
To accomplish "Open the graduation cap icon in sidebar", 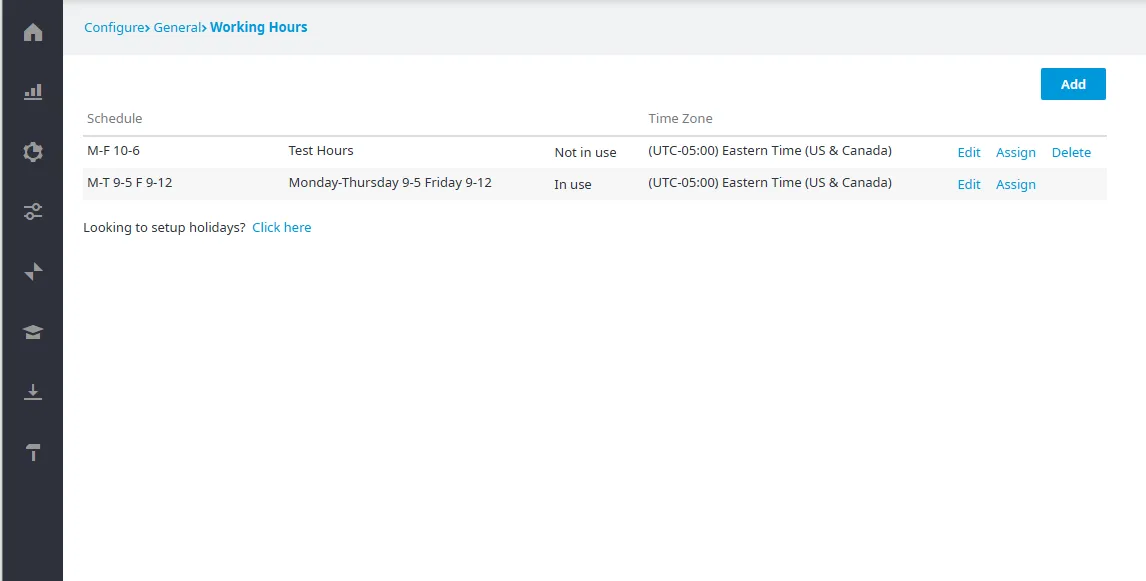I will click(x=33, y=333).
